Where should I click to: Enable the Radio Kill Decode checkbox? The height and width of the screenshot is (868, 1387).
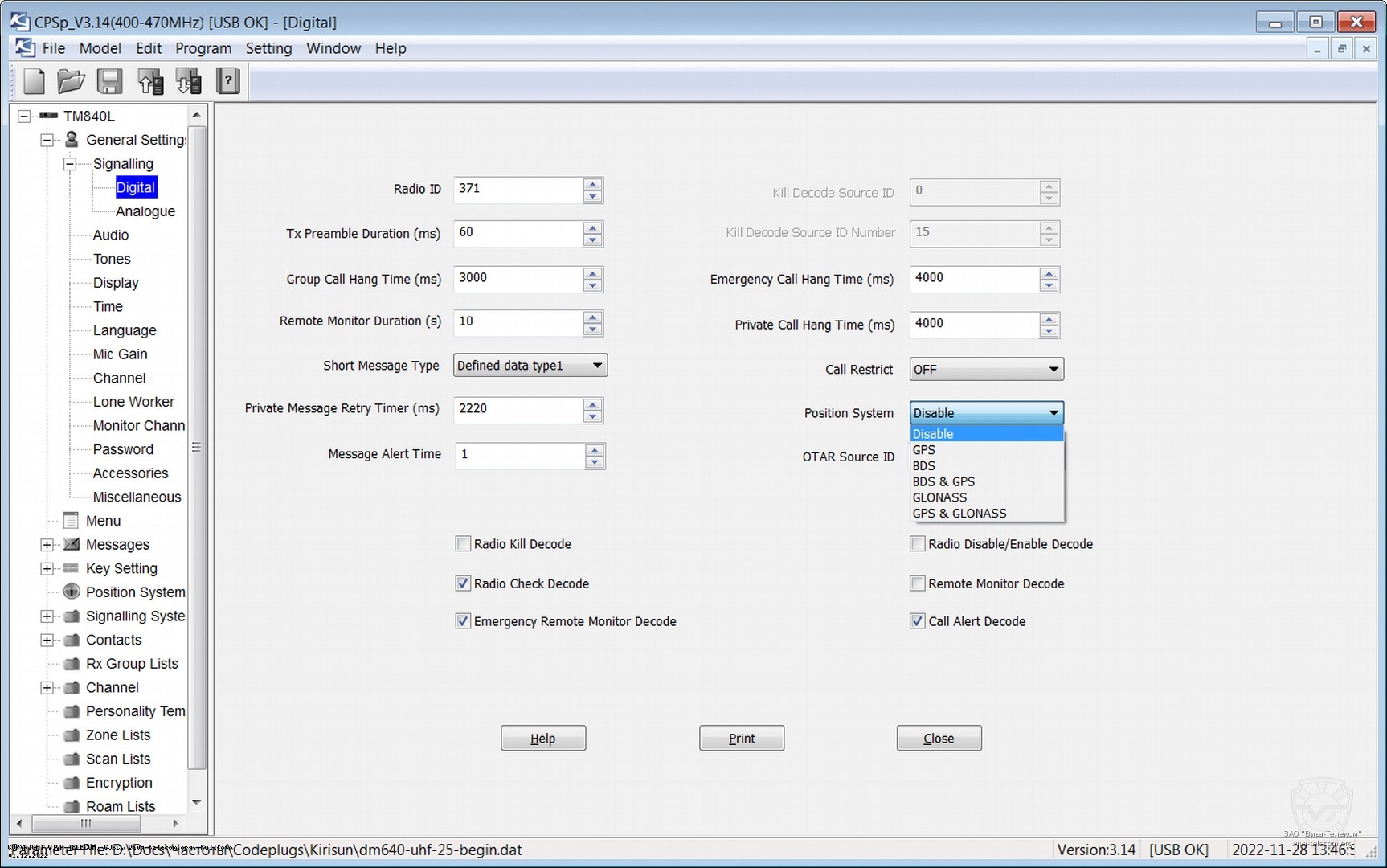[x=463, y=544]
